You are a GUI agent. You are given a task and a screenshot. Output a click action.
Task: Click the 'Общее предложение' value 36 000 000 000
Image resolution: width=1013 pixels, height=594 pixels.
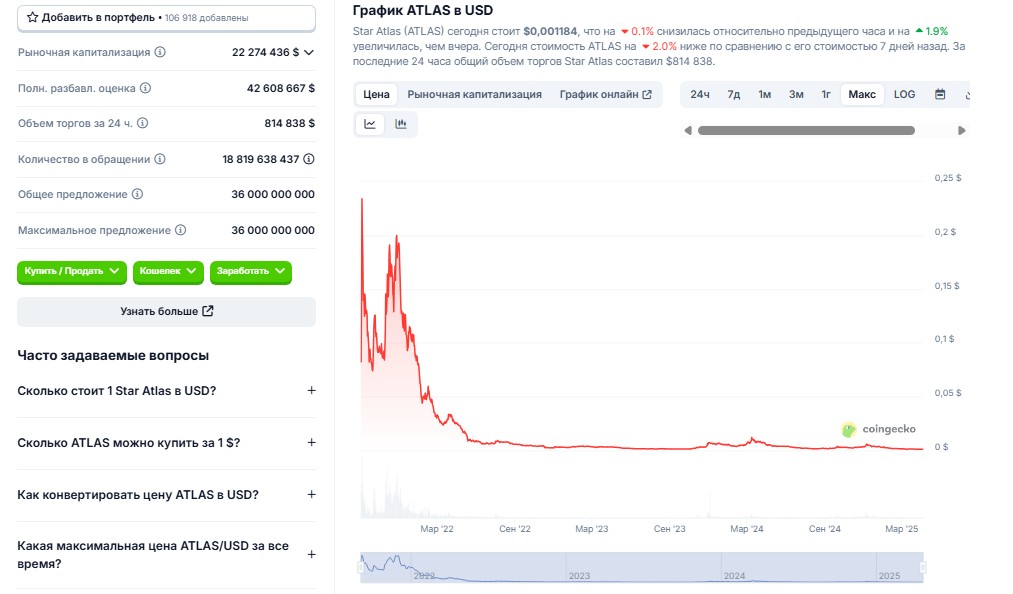point(273,194)
